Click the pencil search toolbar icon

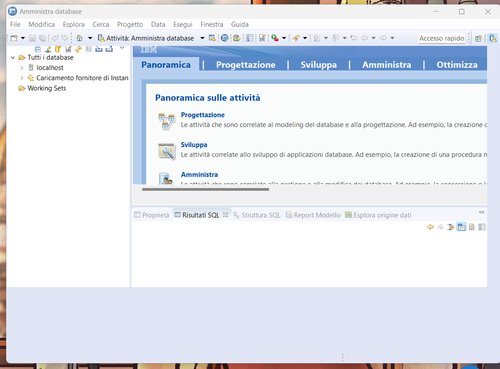(x=296, y=38)
